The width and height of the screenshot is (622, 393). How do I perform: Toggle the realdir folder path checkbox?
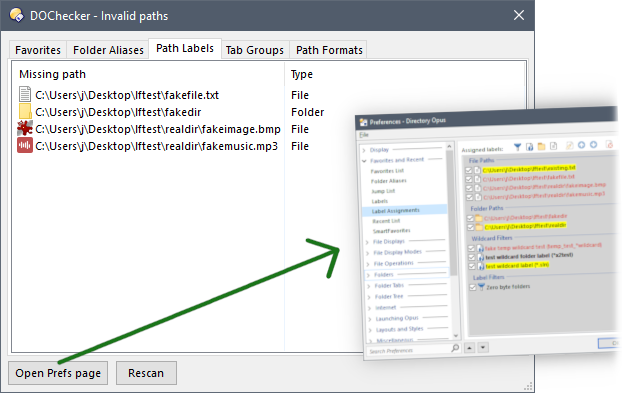pos(471,228)
